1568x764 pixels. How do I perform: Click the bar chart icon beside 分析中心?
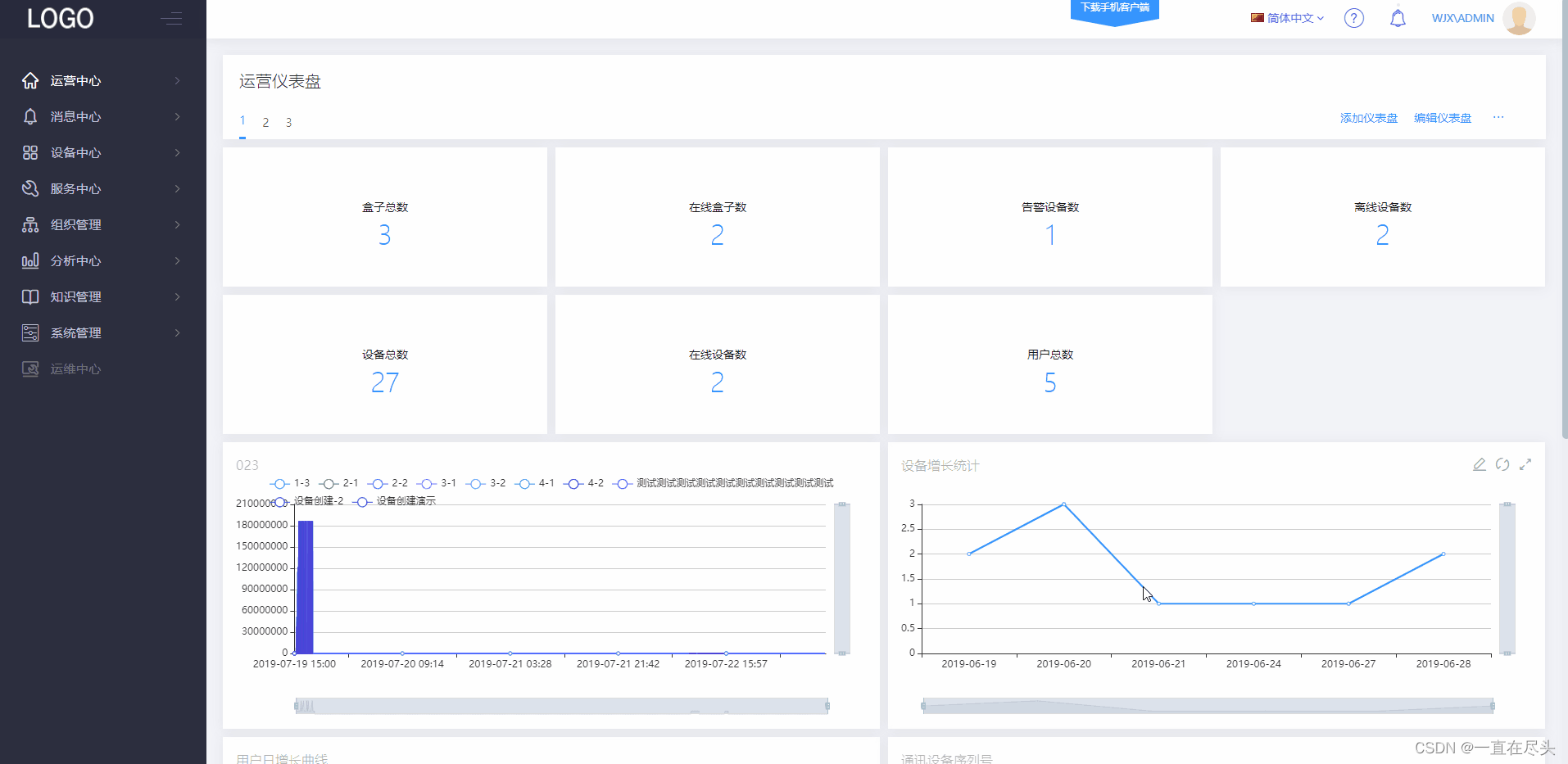pyautogui.click(x=30, y=260)
